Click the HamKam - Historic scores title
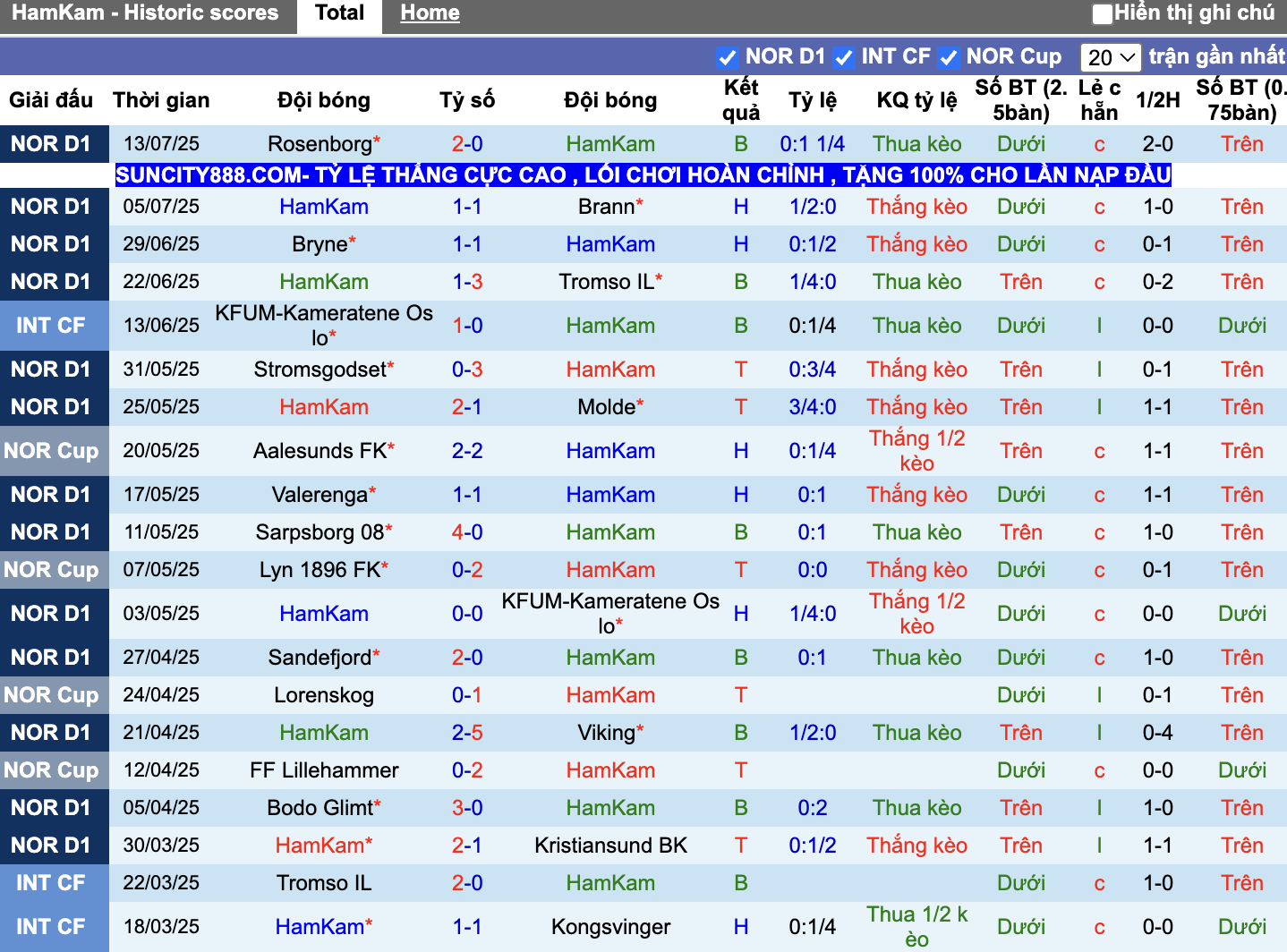The width and height of the screenshot is (1287, 952). (x=145, y=13)
